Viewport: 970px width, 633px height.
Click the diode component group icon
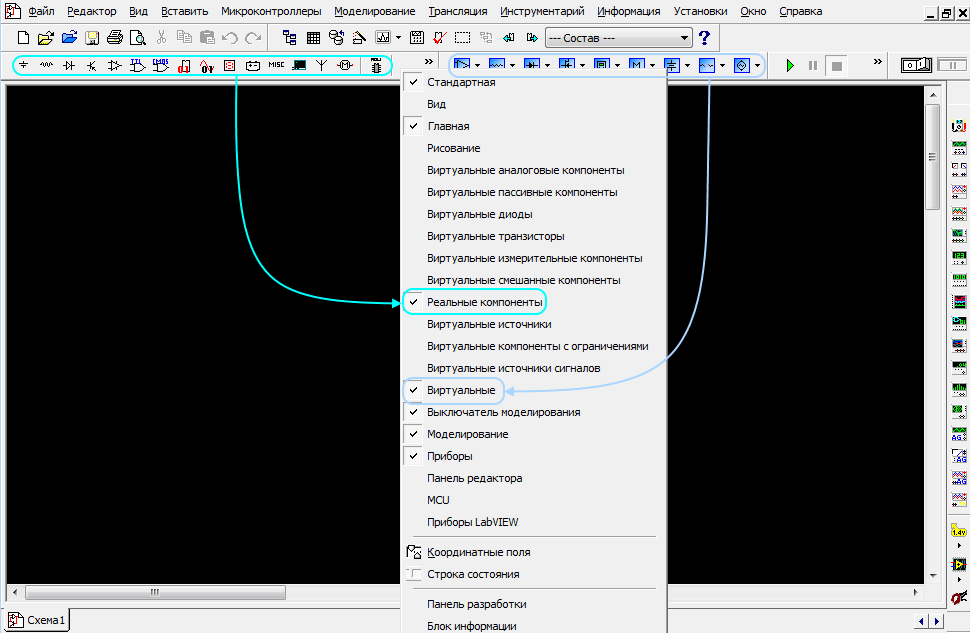click(69, 65)
